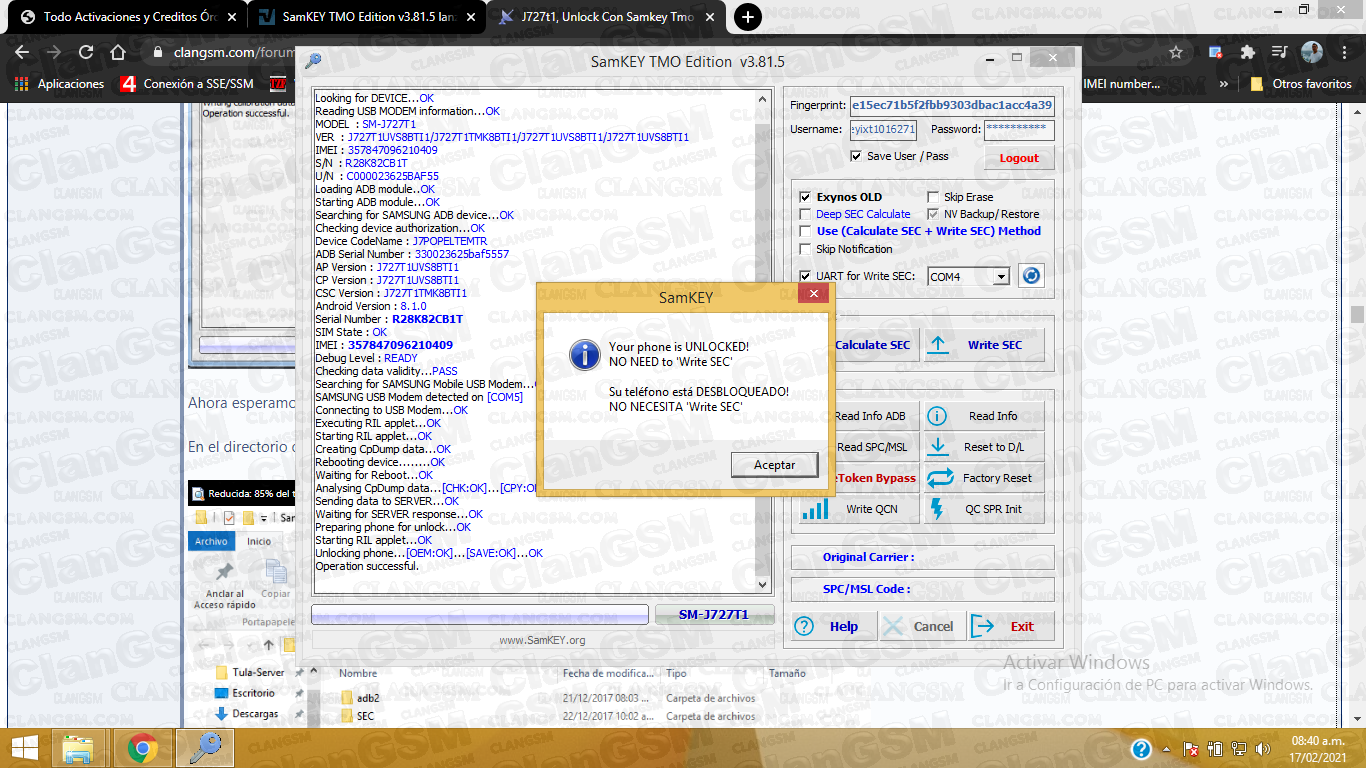The image size is (1366, 768).
Task: Click the blue refresh COM ports icon
Action: click(1031, 276)
